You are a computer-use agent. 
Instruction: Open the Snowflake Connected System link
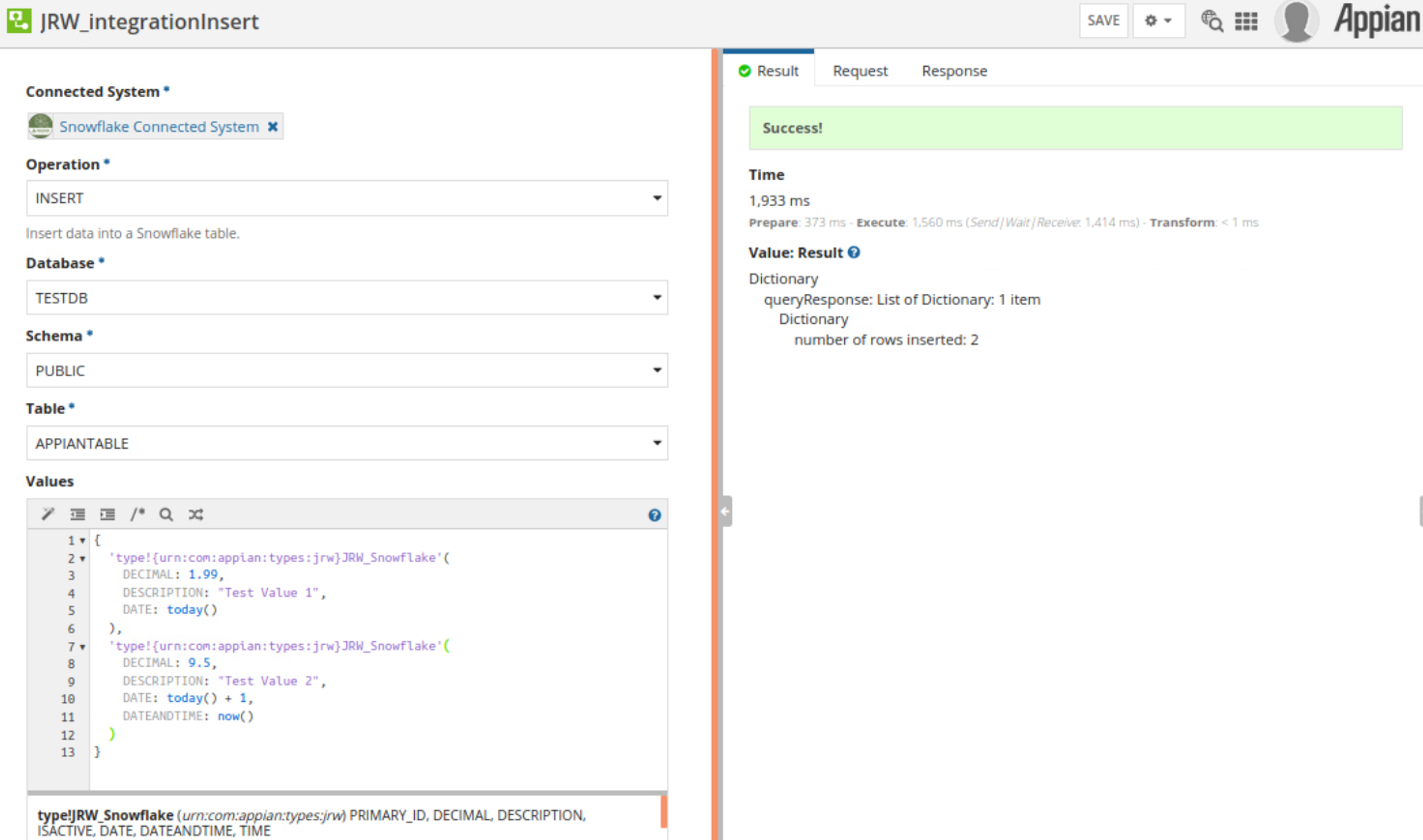[x=159, y=126]
